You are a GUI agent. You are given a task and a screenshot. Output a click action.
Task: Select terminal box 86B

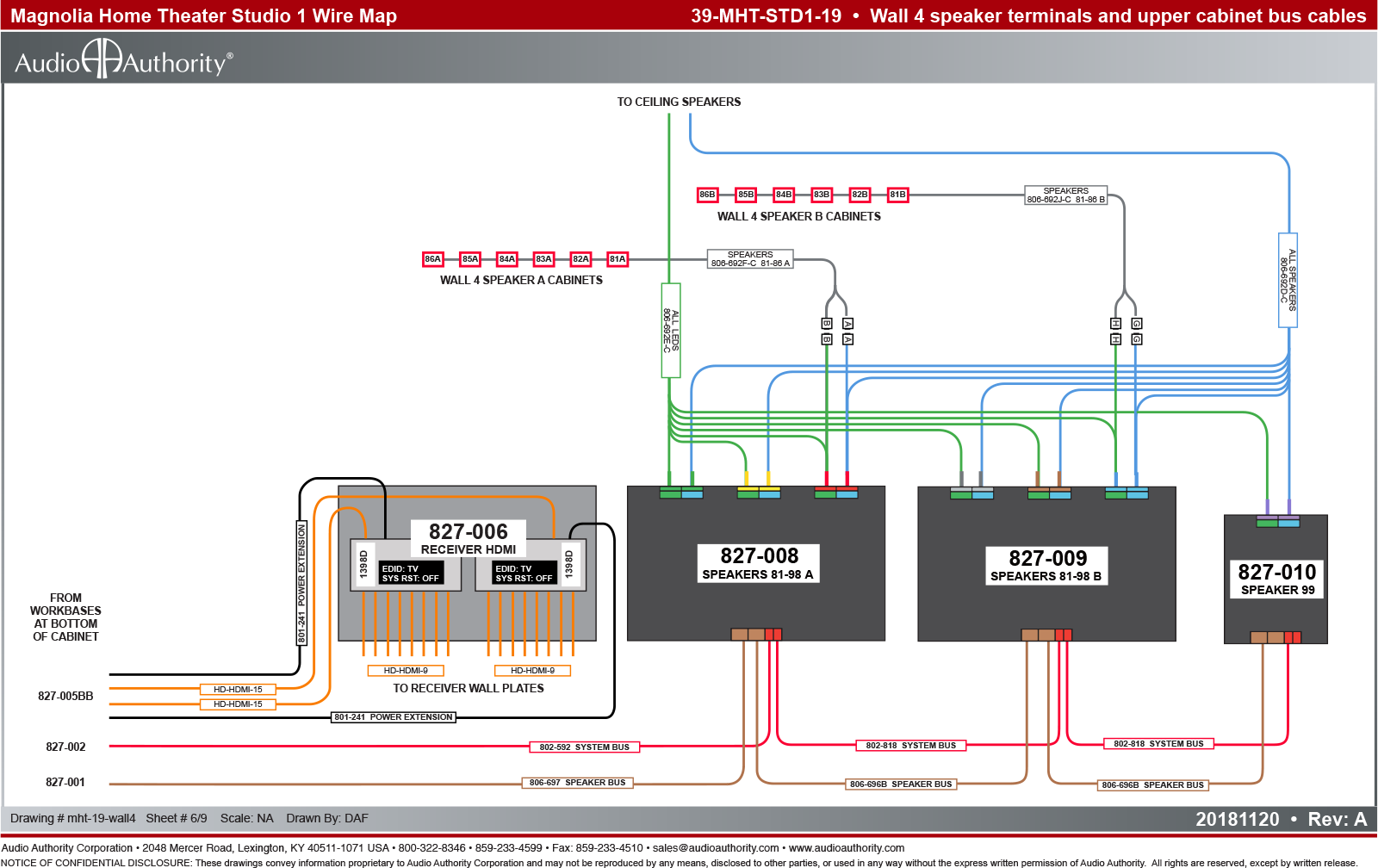pos(707,195)
